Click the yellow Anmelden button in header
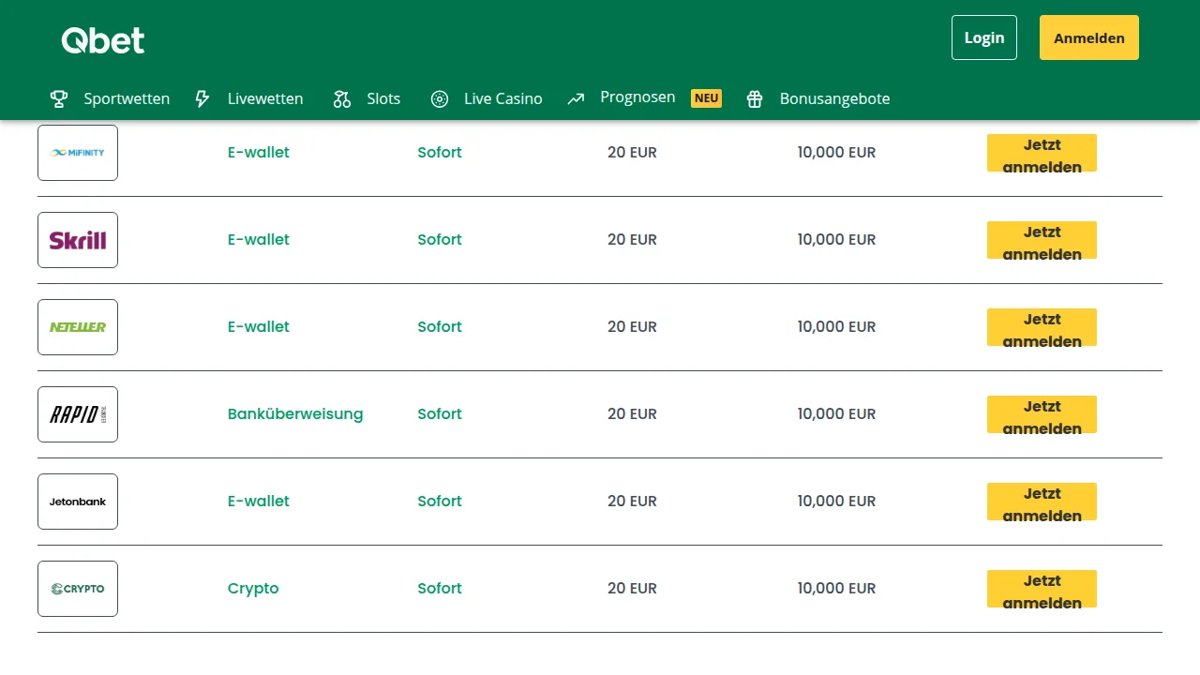This screenshot has width=1200, height=675. coord(1089,38)
